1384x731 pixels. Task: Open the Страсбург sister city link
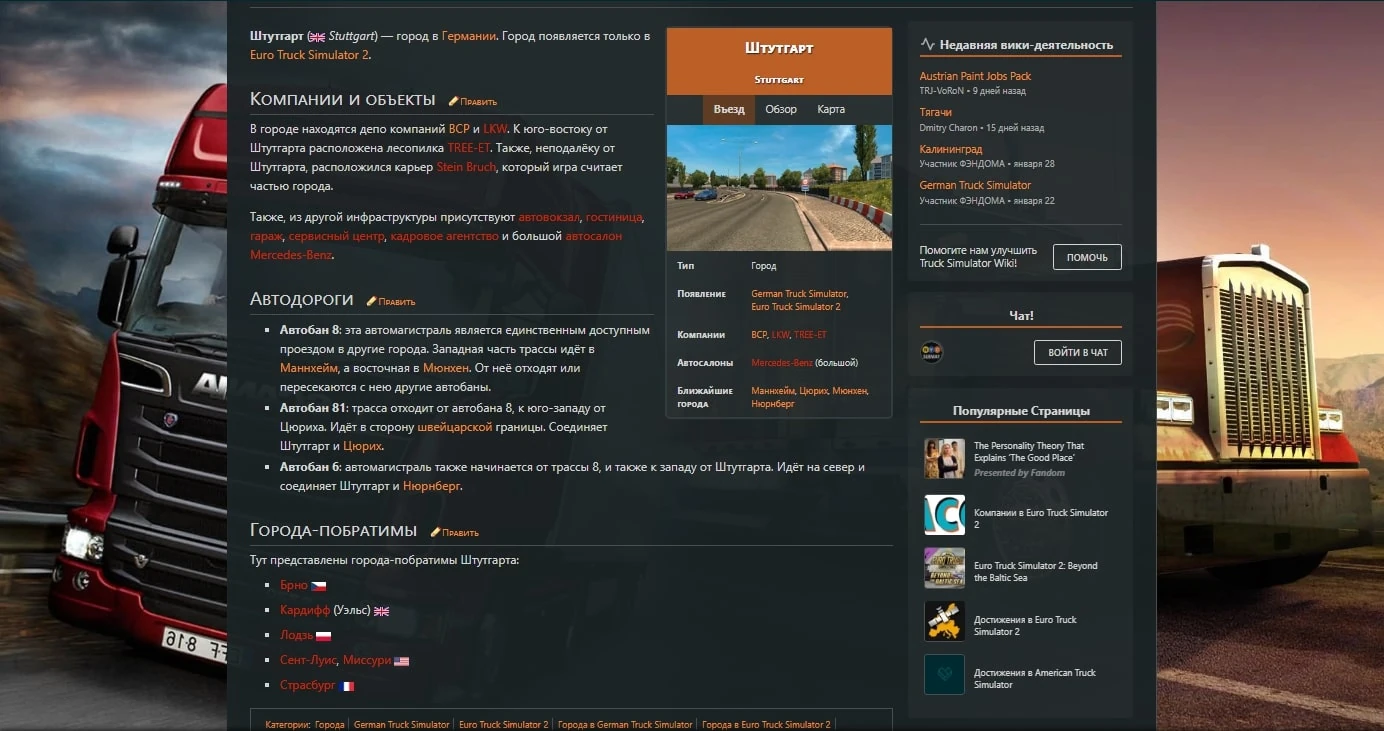308,685
